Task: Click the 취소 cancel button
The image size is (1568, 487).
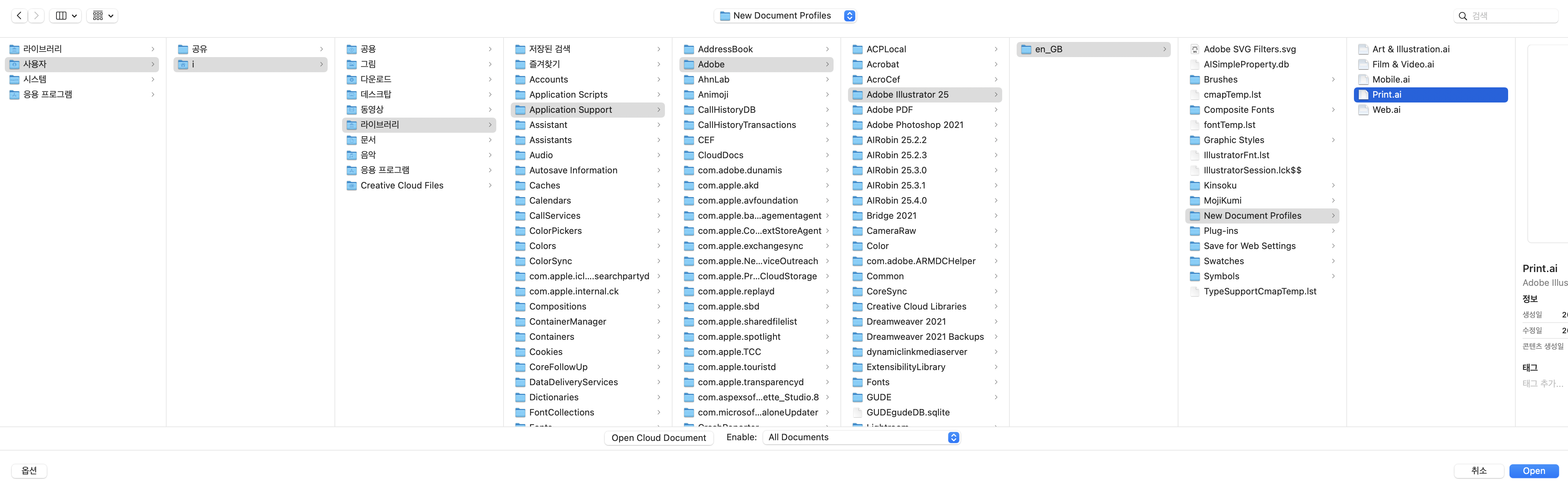Action: pos(1479,471)
